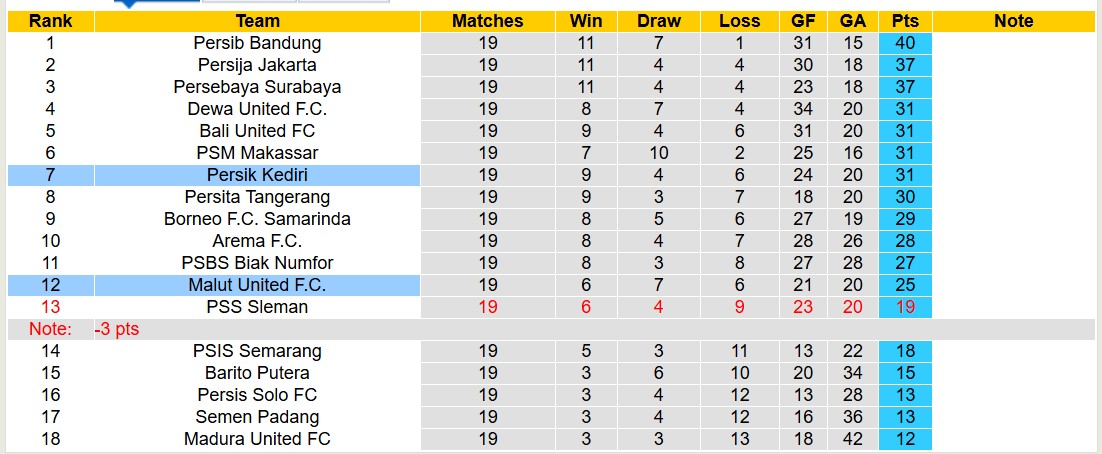
Task: Click the Note column header
Action: [x=1013, y=21]
